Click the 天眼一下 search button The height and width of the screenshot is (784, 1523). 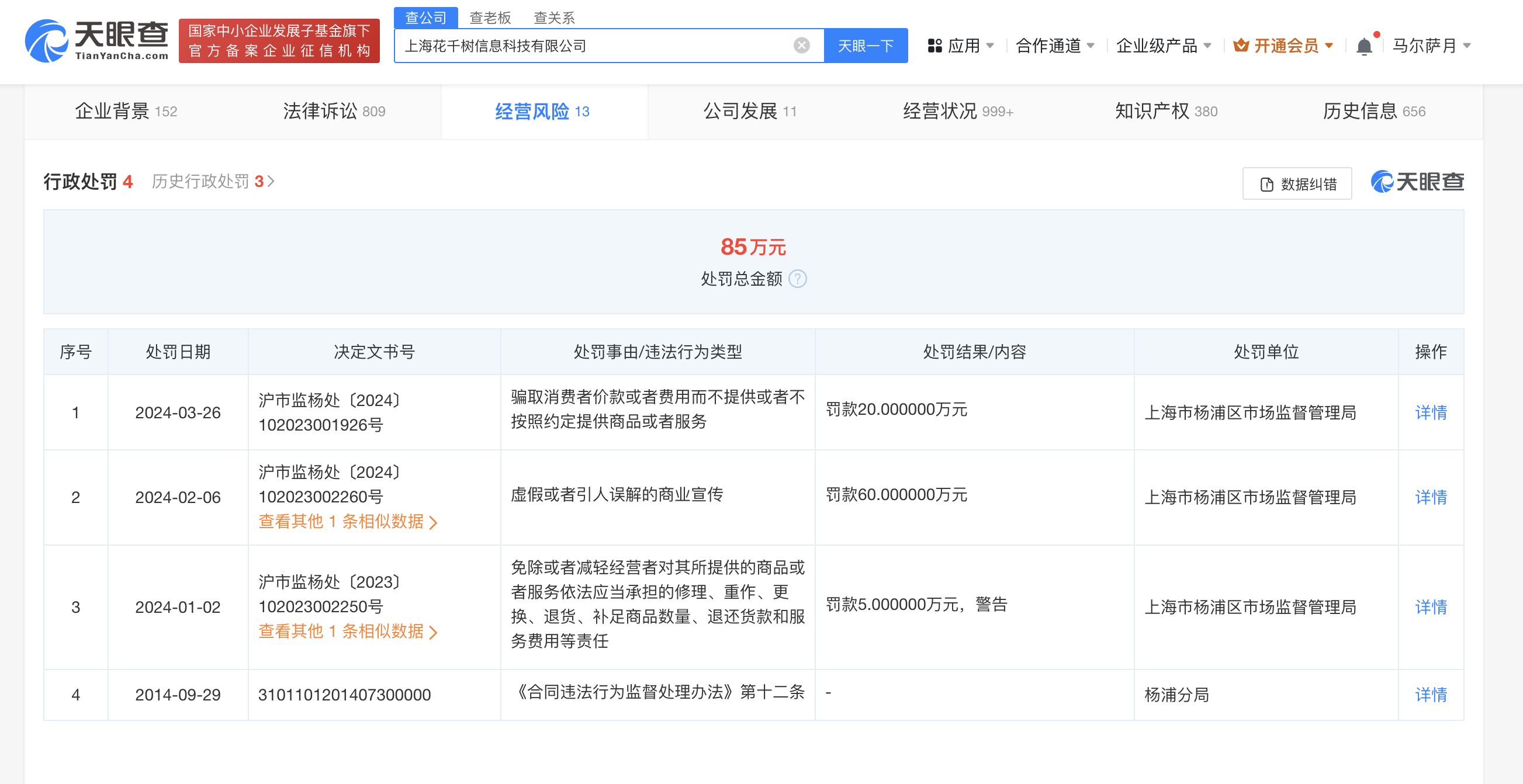coord(865,45)
